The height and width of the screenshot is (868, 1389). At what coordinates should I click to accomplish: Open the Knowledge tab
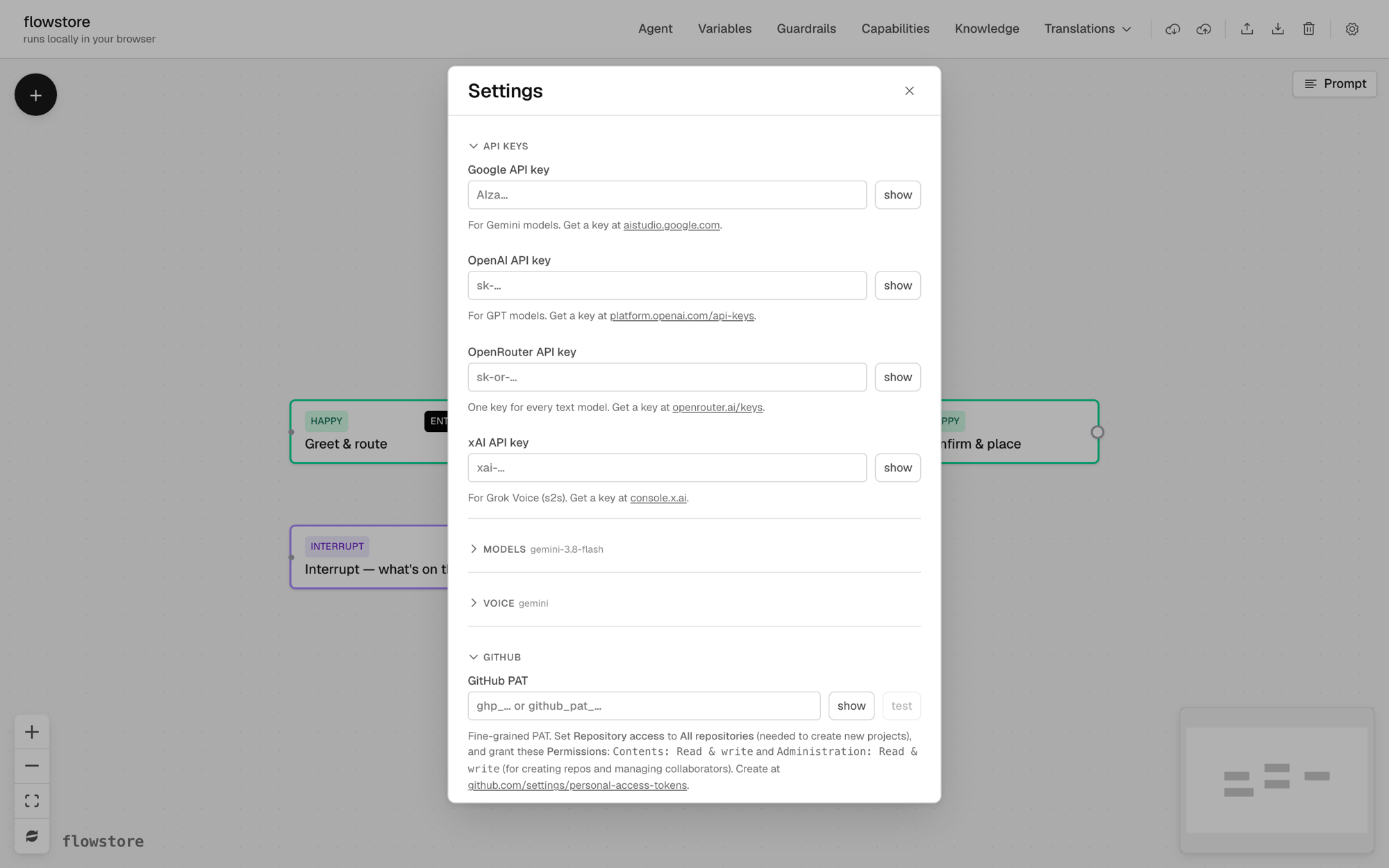tap(987, 29)
